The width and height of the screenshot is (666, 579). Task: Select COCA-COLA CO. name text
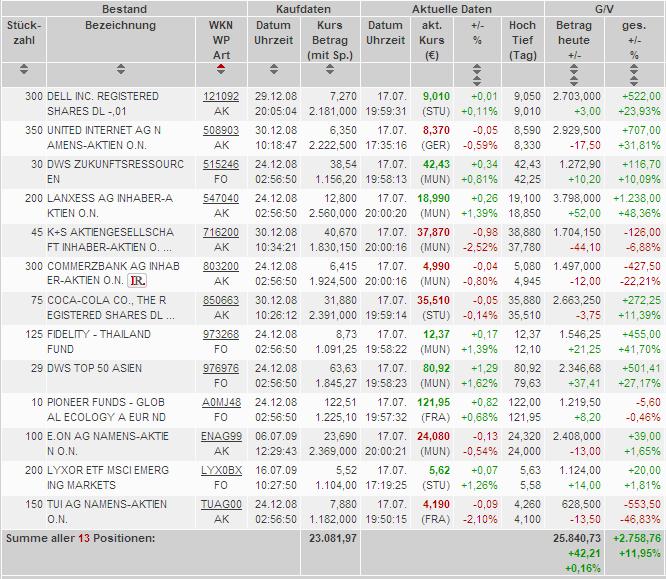tap(111, 308)
